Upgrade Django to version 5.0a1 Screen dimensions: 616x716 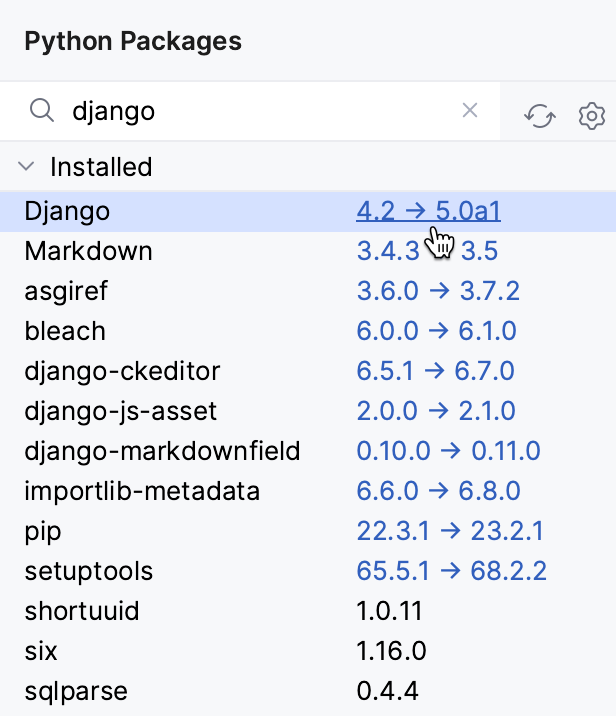[428, 211]
